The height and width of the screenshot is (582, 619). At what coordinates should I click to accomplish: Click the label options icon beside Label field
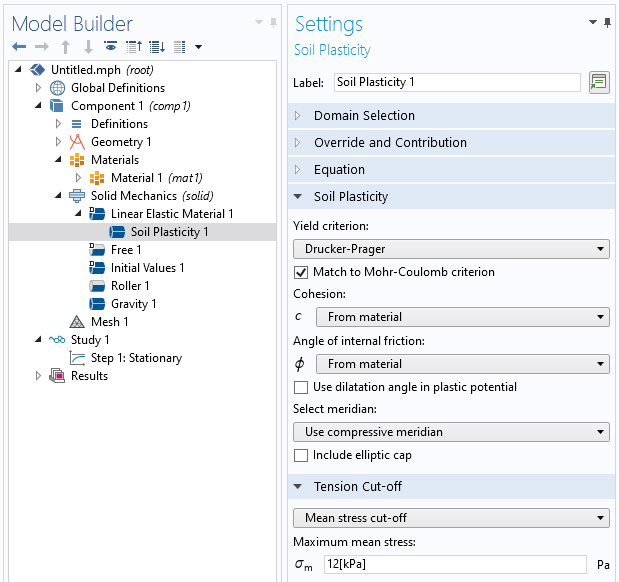(x=598, y=82)
